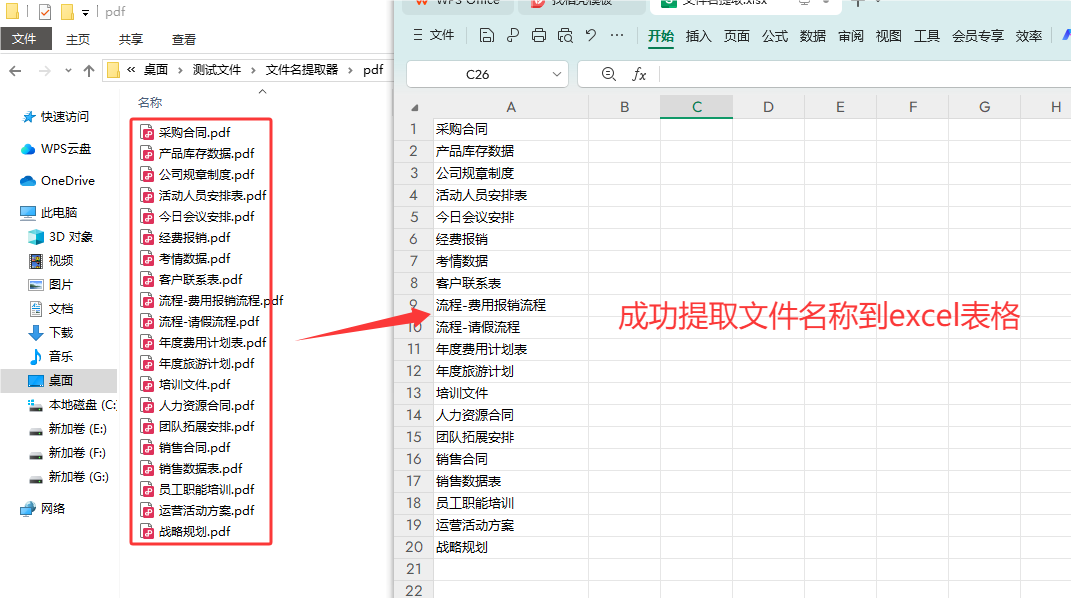This screenshot has width=1071, height=598.
Task: Open the more options ellipsis in WPS toolbar
Action: coord(617,35)
